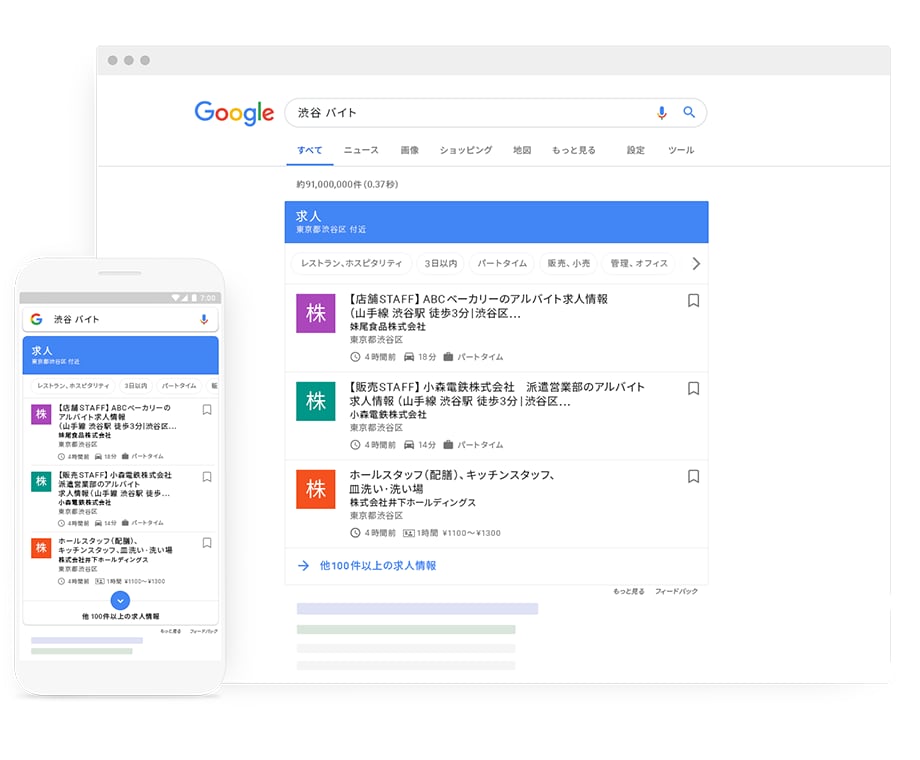Open the 他100件以上の求人情報 link on desktop
Viewport: 920px width, 760px height.
point(378,566)
